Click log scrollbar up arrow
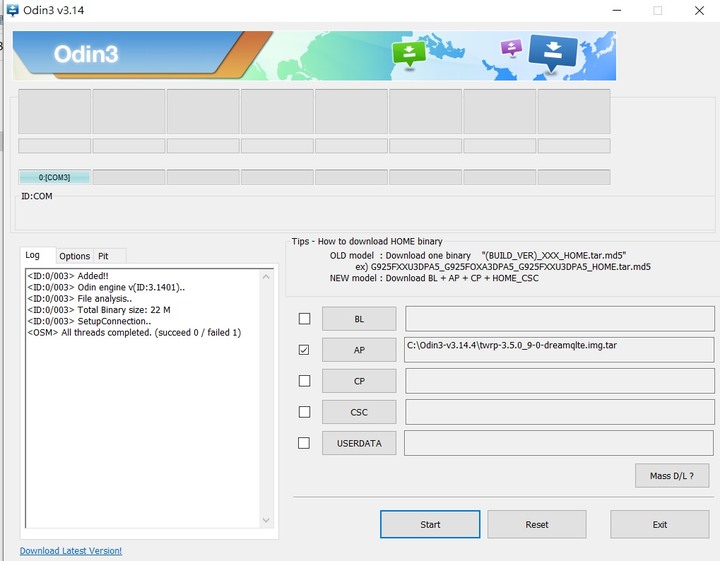720x561 pixels. pyautogui.click(x=266, y=276)
